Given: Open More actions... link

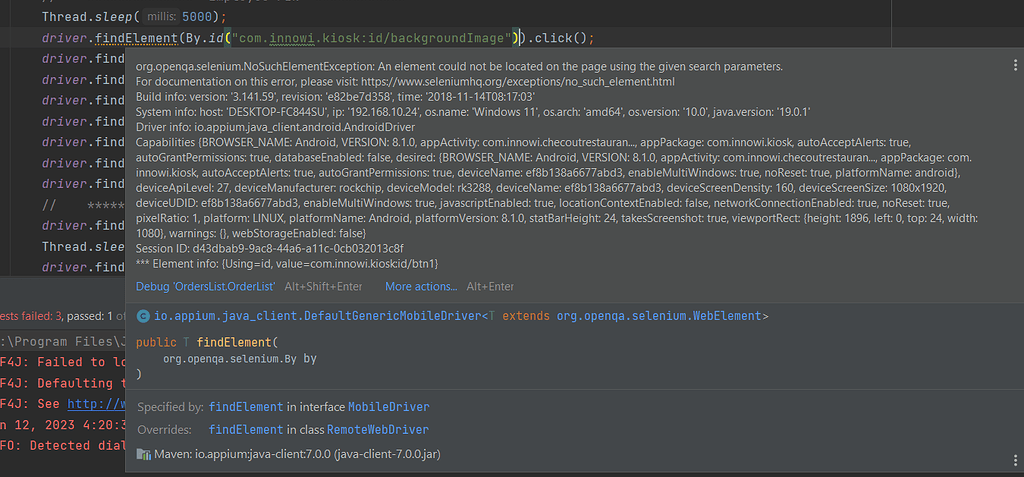Looking at the screenshot, I should coord(420,286).
